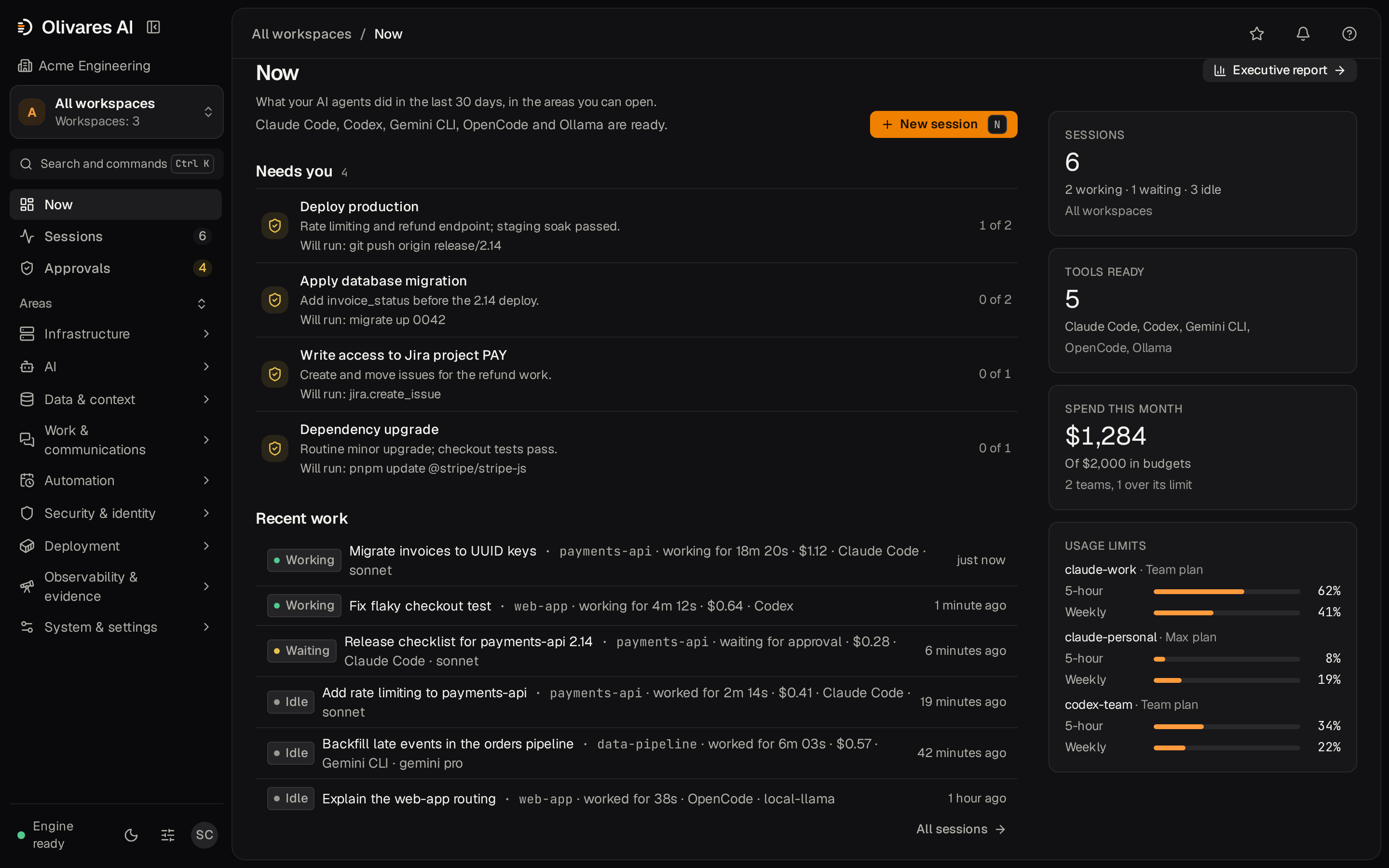Collapse the sidebar panel icon
Viewport: 1389px width, 868px height.
click(x=153, y=27)
